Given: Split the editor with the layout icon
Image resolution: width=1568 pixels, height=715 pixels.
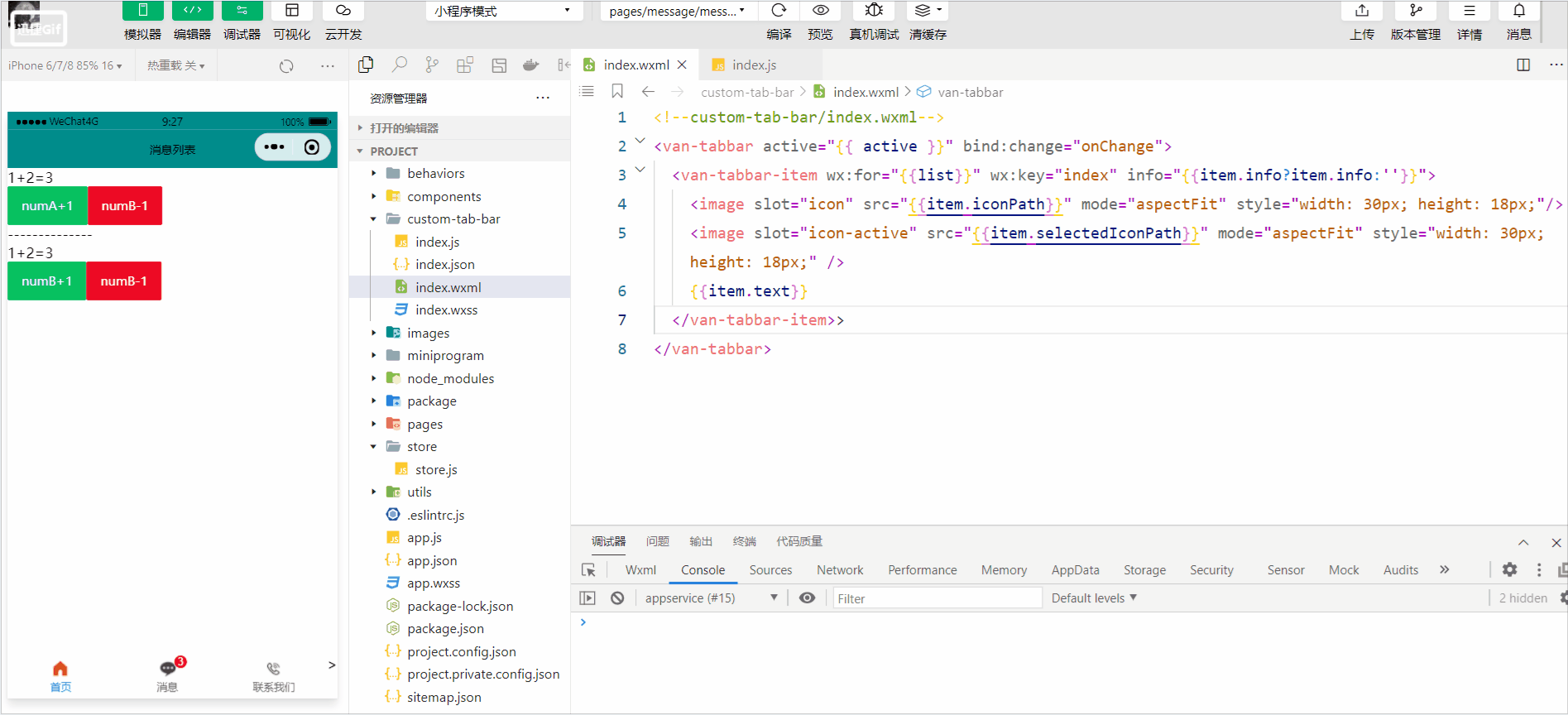Looking at the screenshot, I should click(1522, 65).
